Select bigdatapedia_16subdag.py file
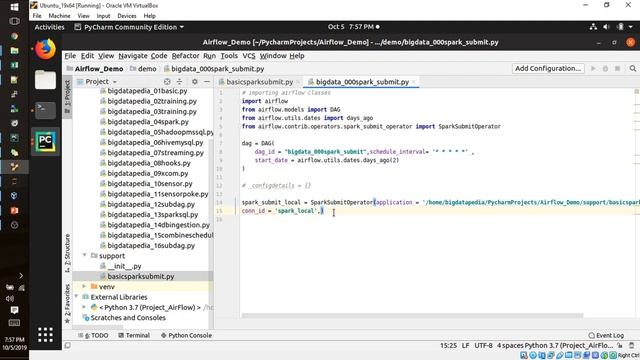The height and width of the screenshot is (360, 640). [x=151, y=246]
